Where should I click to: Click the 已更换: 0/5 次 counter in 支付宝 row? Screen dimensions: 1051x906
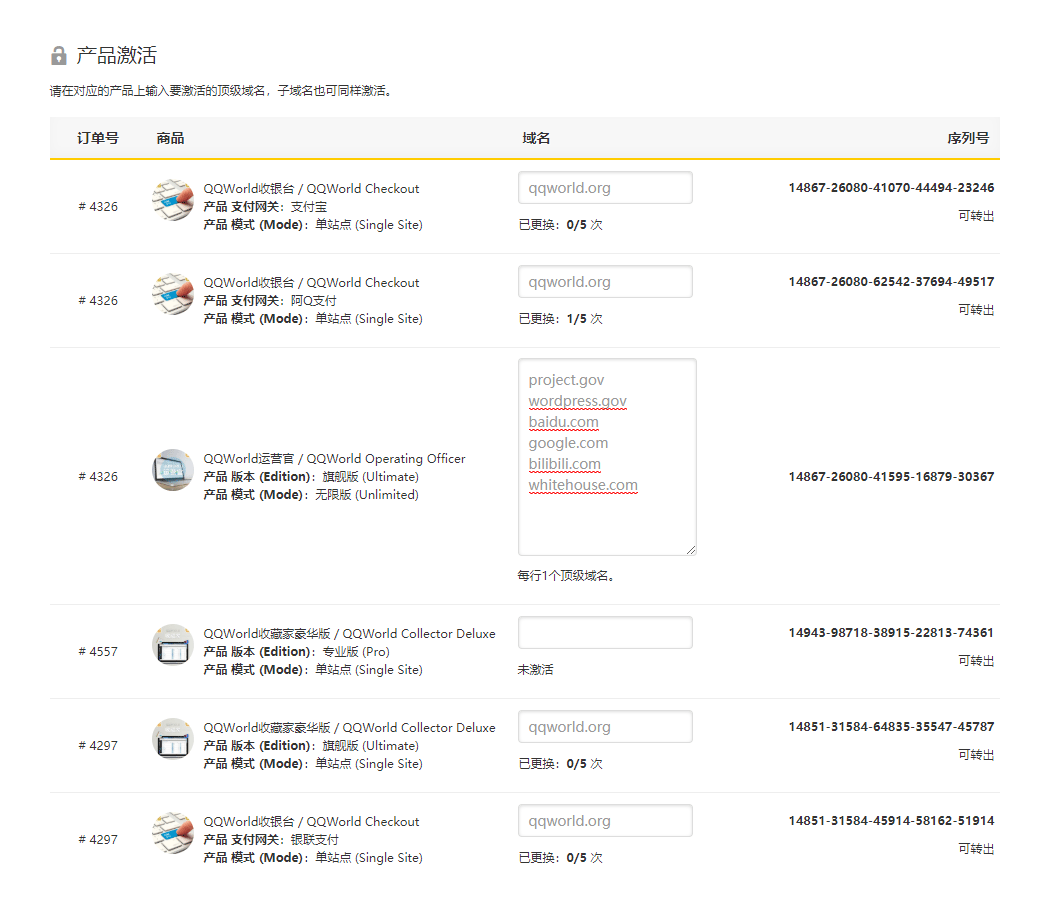560,224
